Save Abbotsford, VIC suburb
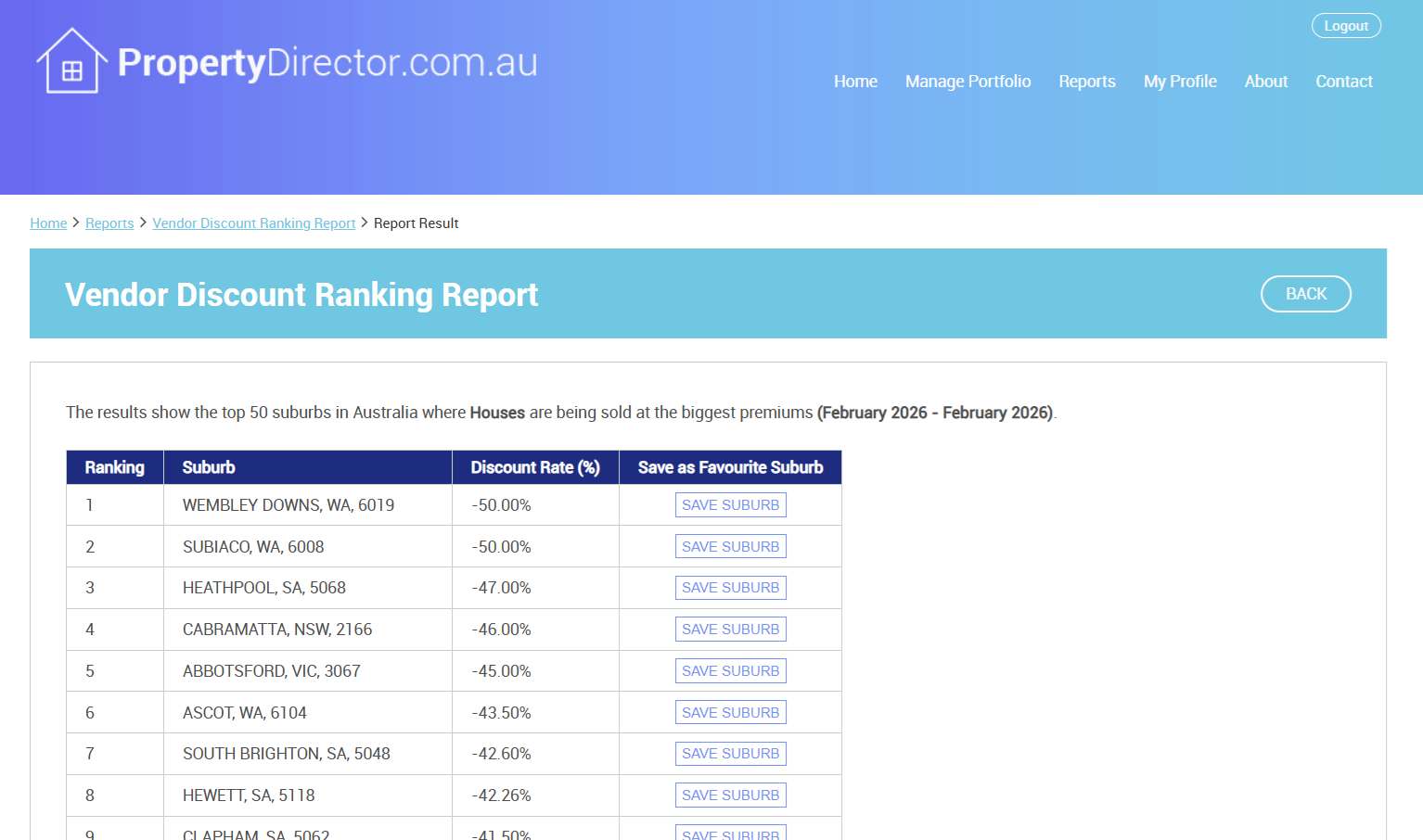This screenshot has width=1423, height=840. pyautogui.click(x=730, y=671)
